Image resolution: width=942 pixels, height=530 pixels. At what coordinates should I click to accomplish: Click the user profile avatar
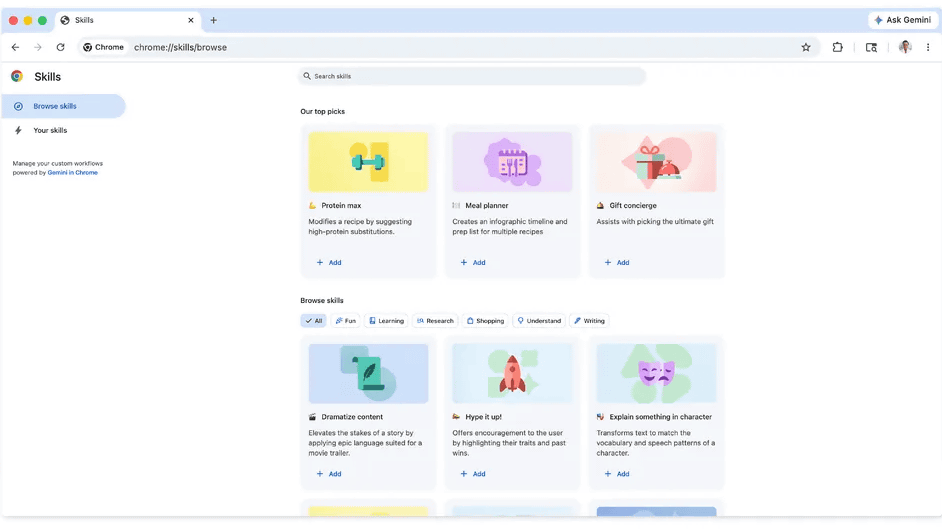905,47
